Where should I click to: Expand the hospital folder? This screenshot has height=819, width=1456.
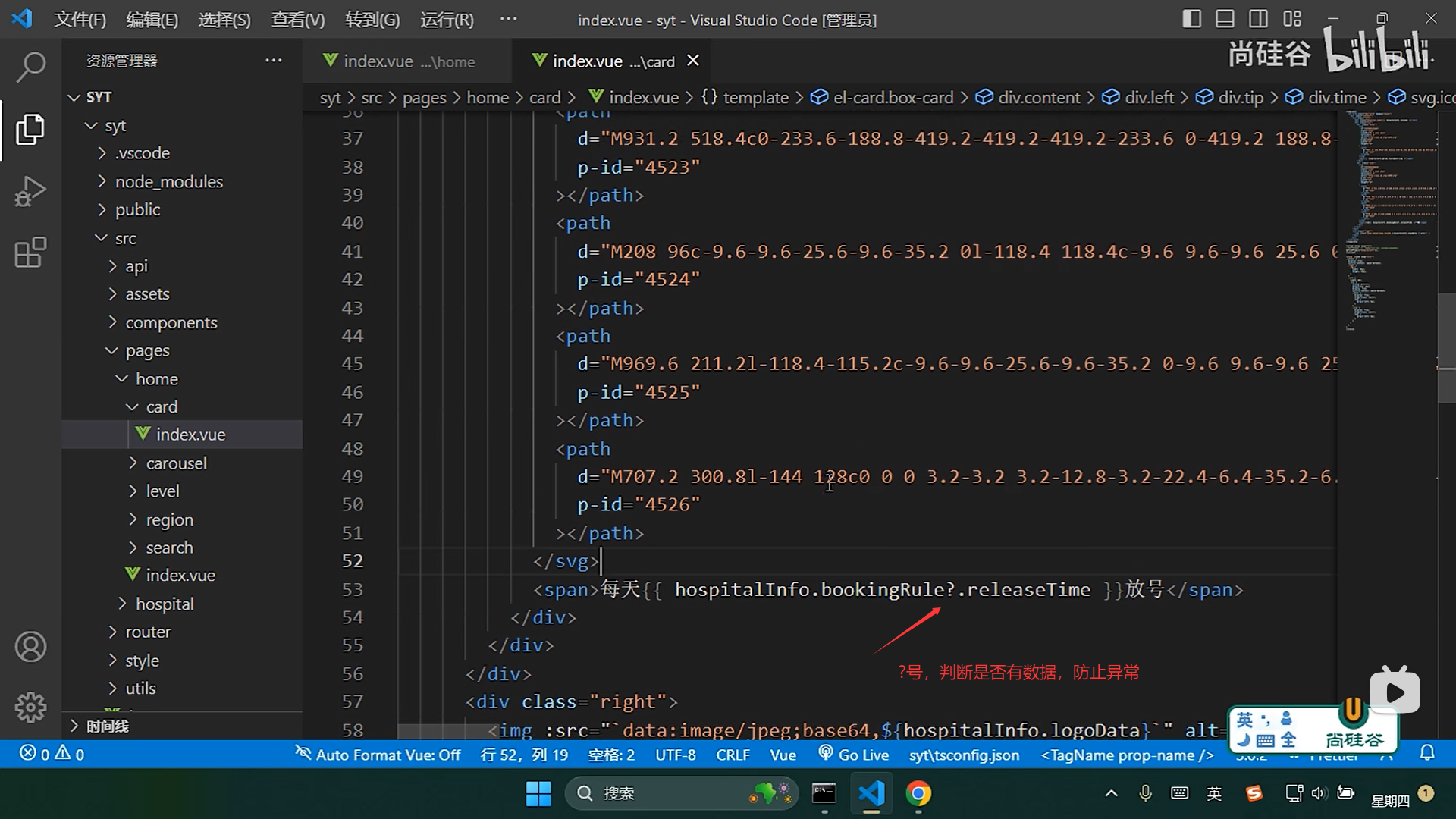[x=164, y=604]
